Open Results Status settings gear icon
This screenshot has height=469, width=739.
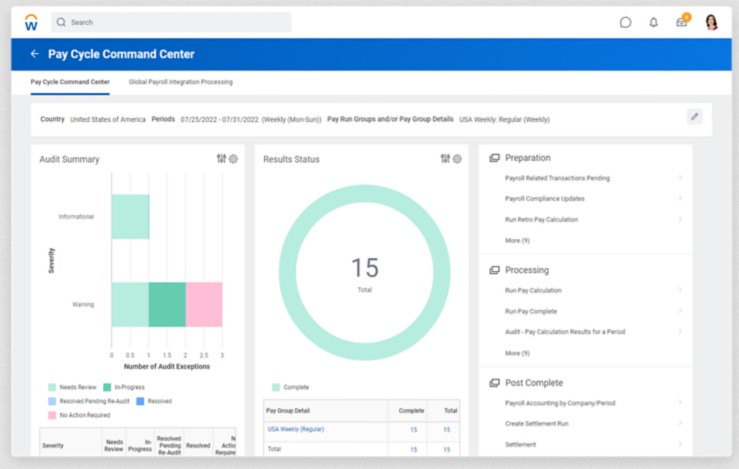click(x=457, y=159)
